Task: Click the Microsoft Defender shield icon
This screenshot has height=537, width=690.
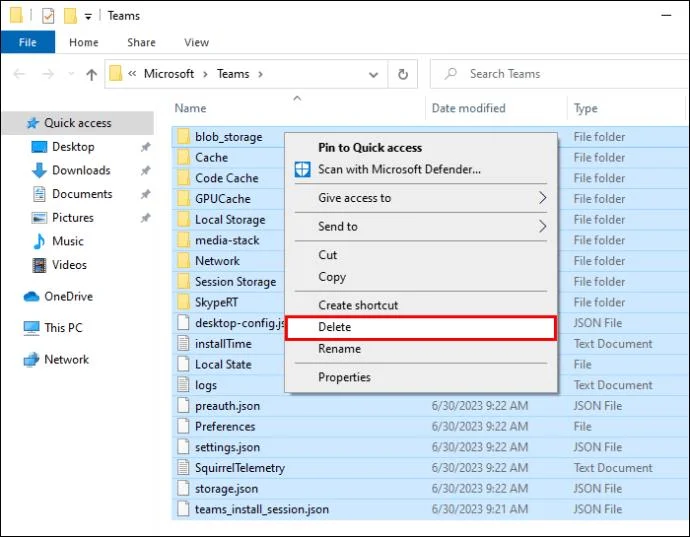Action: coord(302,169)
